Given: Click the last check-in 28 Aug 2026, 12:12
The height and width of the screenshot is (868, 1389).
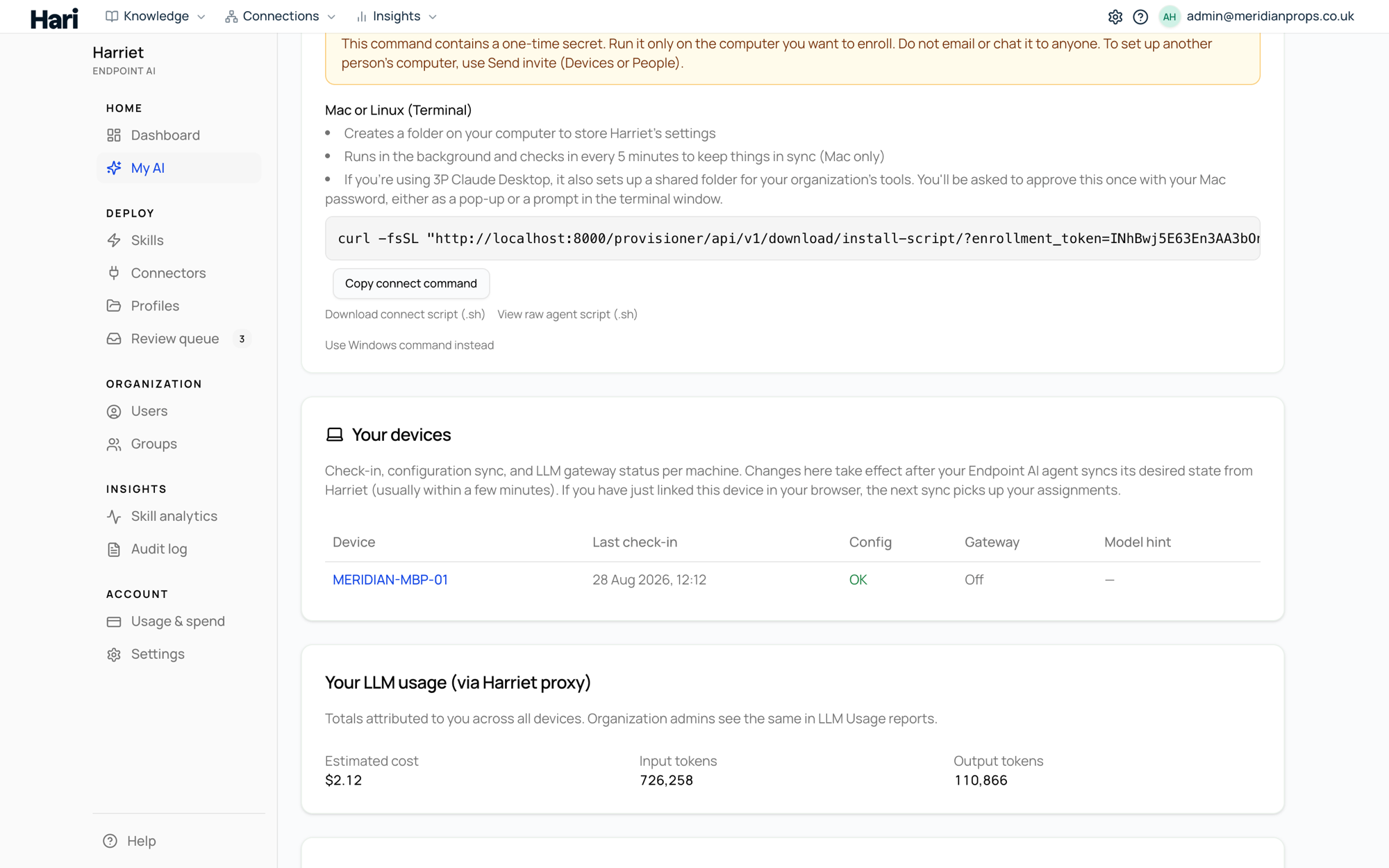Looking at the screenshot, I should pos(649,580).
